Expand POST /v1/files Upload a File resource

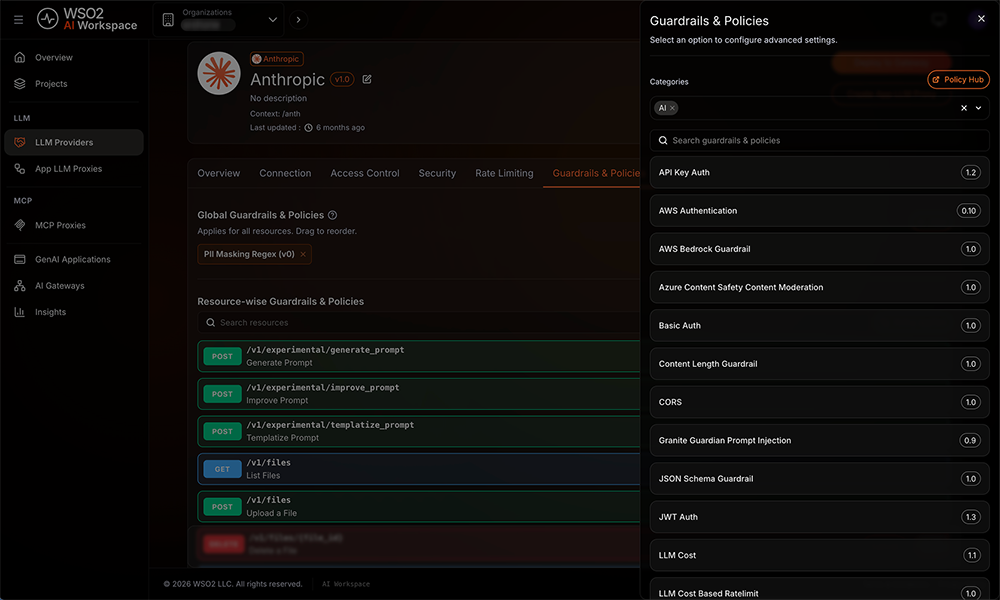pos(419,507)
